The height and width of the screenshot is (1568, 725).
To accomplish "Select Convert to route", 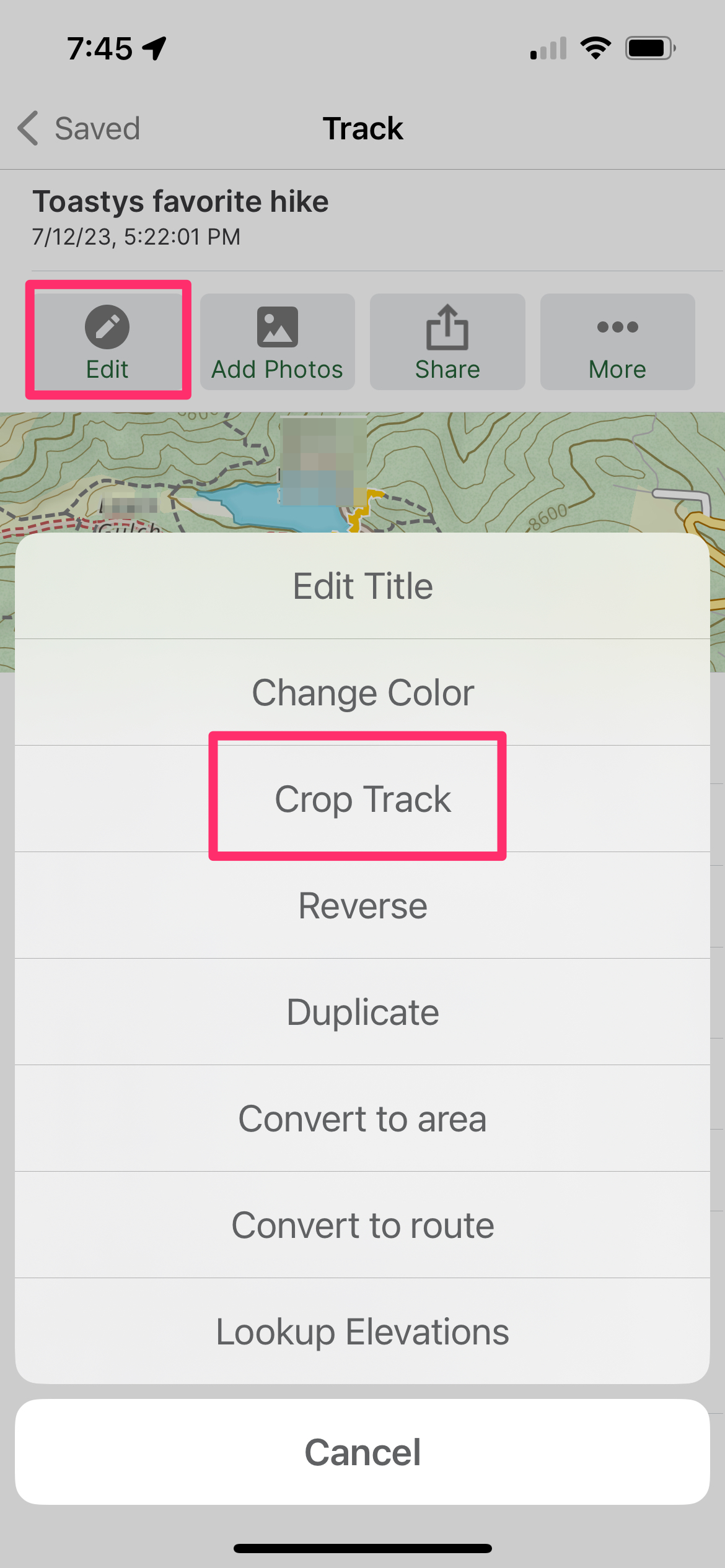I will click(x=362, y=1225).
